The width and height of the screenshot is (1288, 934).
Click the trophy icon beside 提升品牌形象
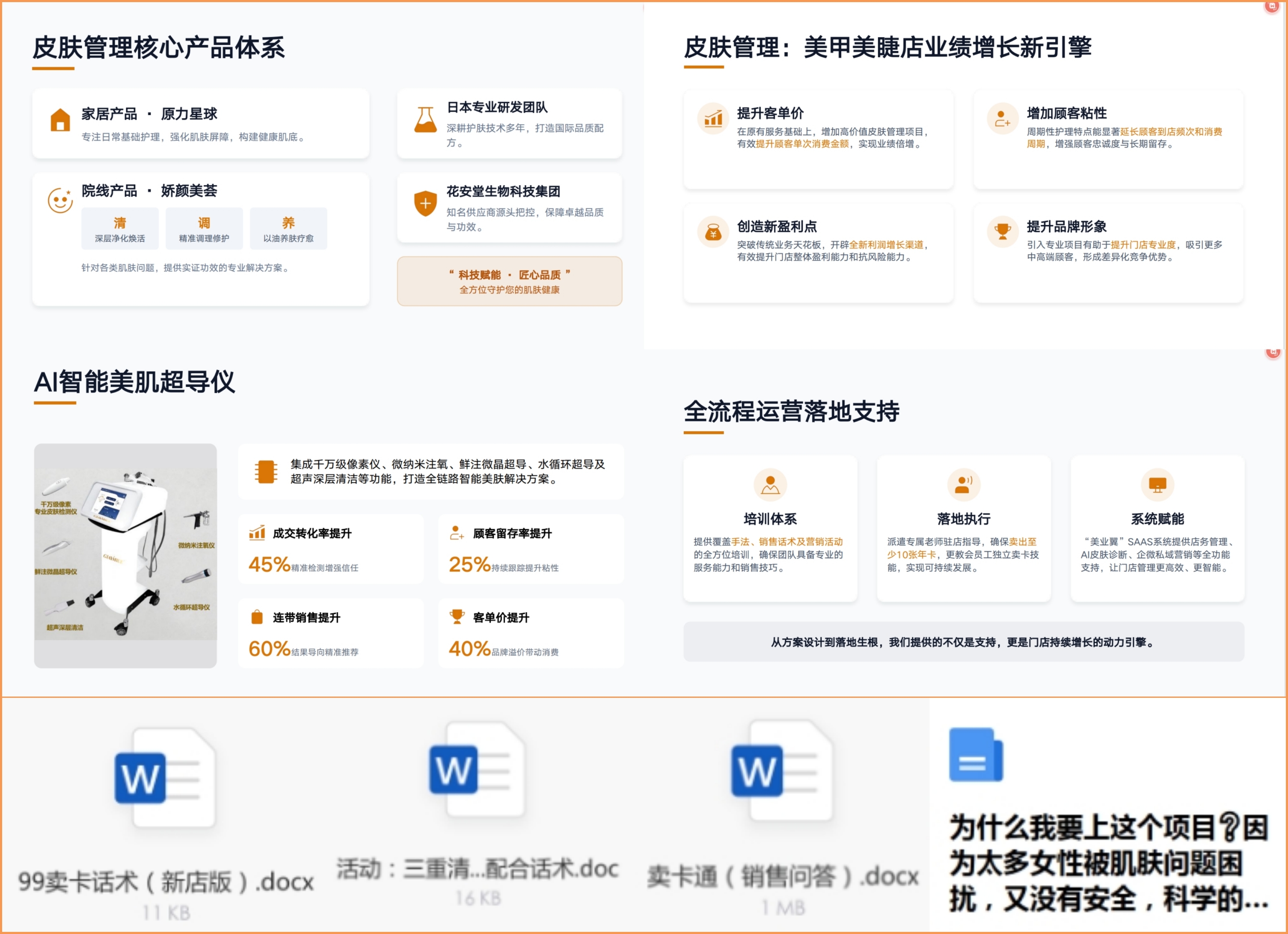[1002, 231]
